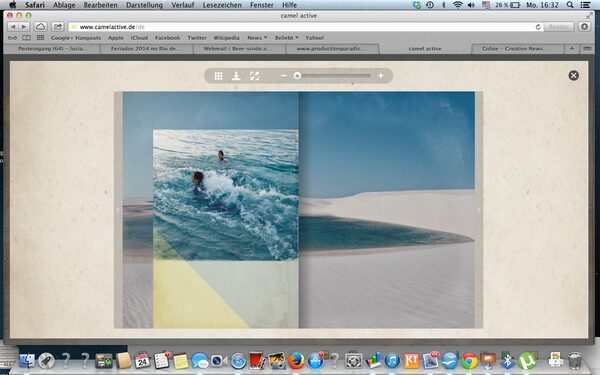This screenshot has height=375, width=600.
Task: Open Google Chrome from the Dock
Action: [469, 360]
